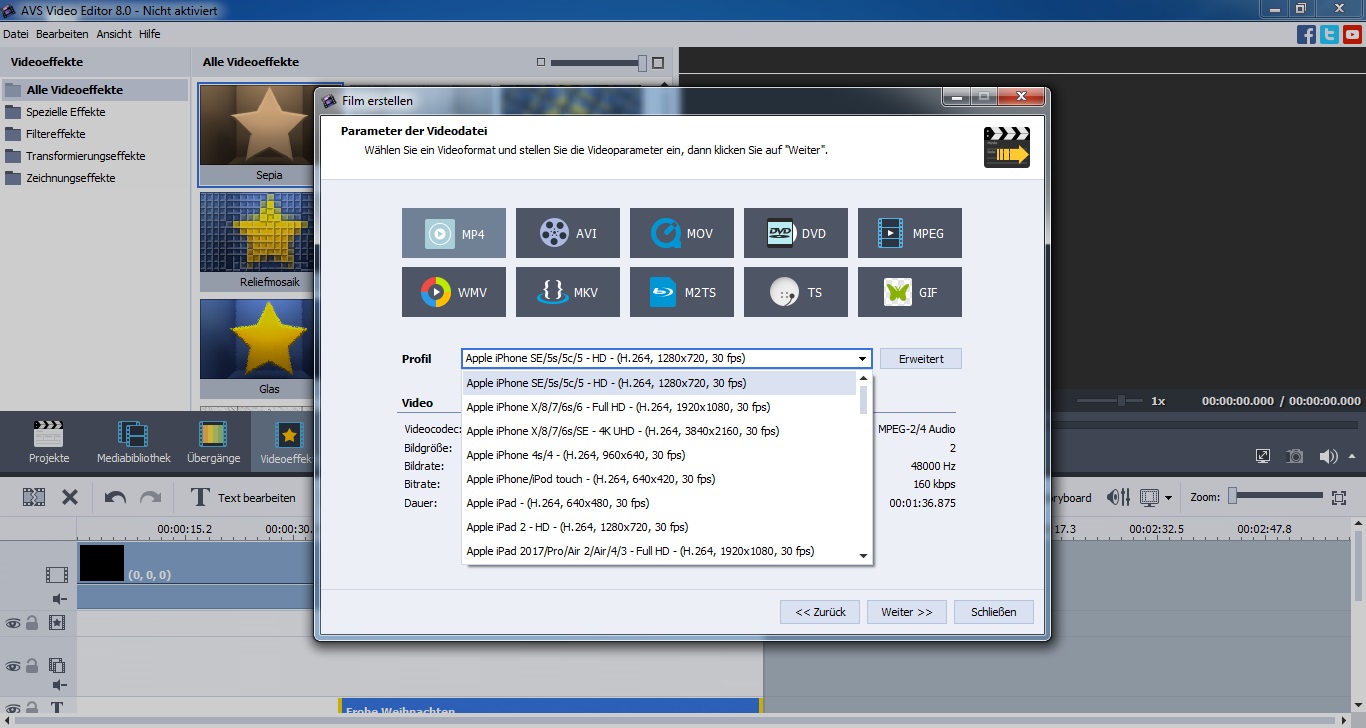Open the YouTube icon at top right
1366x728 pixels.
[1352, 35]
